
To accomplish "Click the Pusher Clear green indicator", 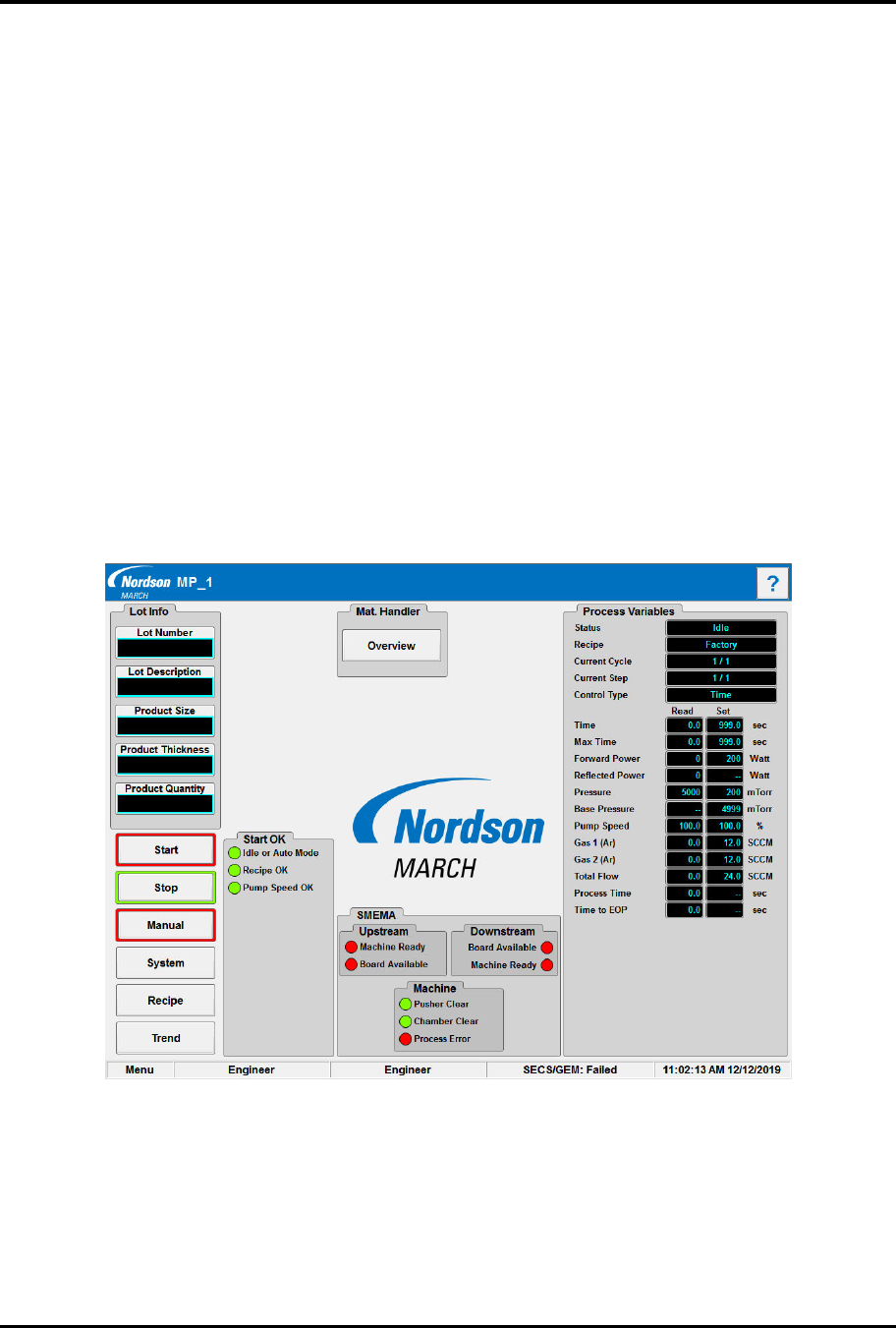I will pyautogui.click(x=405, y=1005).
